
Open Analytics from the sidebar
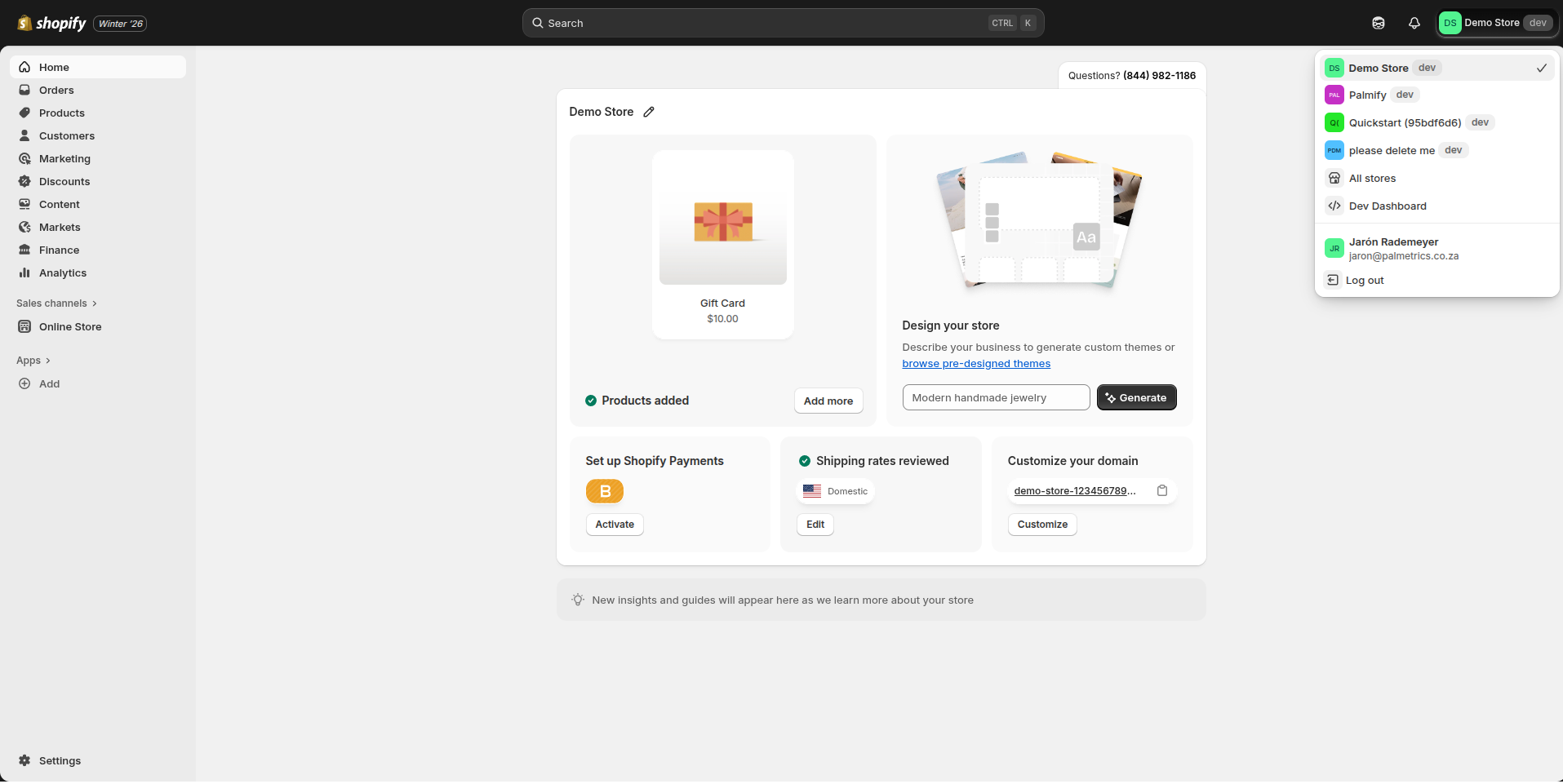(63, 272)
